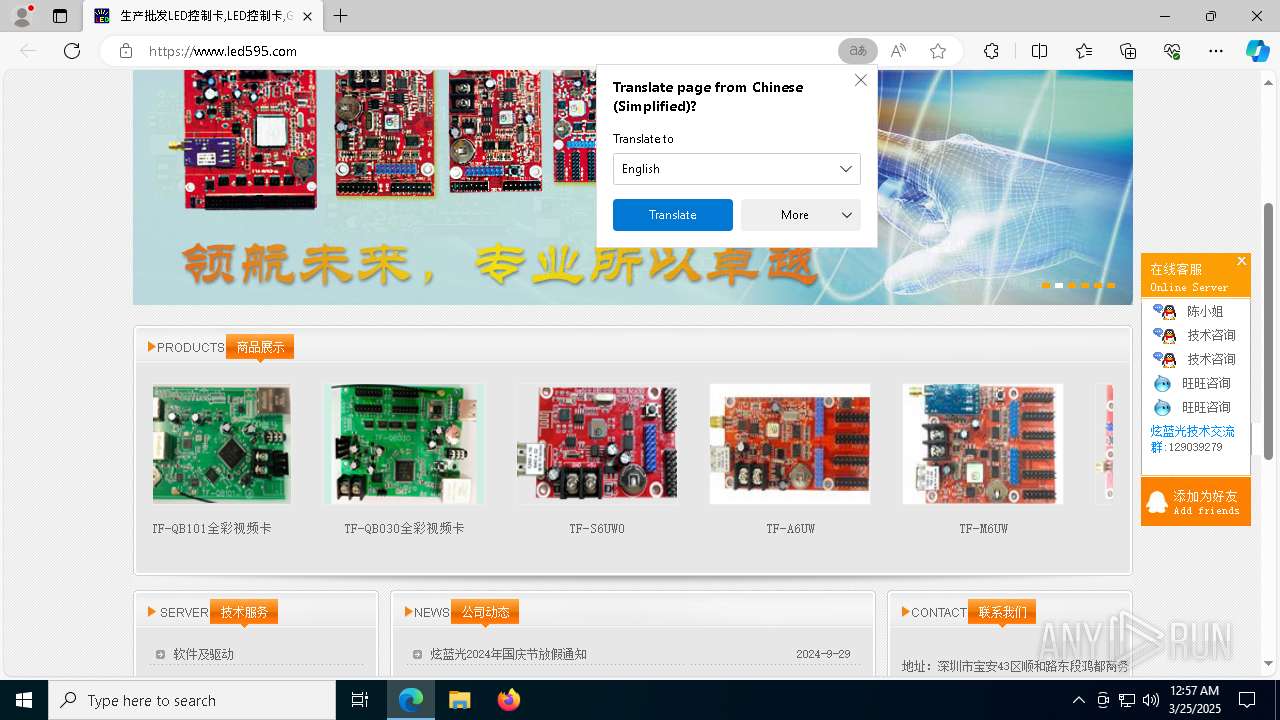
Task: Open TF-M6UW product image
Action: click(x=983, y=444)
